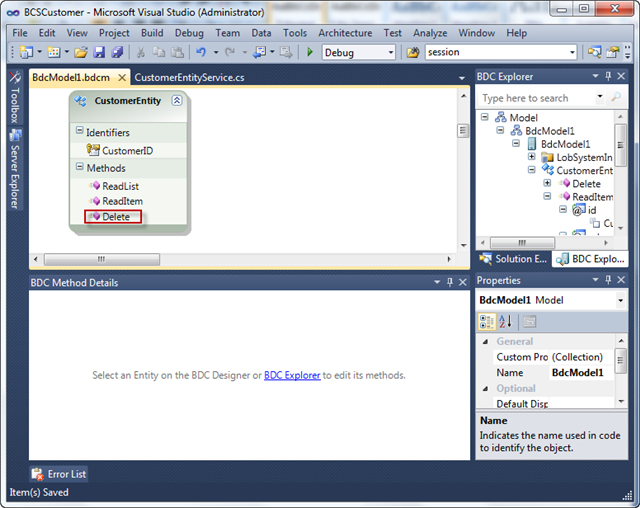
Task: Click the Paste toolbar icon
Action: pos(177,52)
